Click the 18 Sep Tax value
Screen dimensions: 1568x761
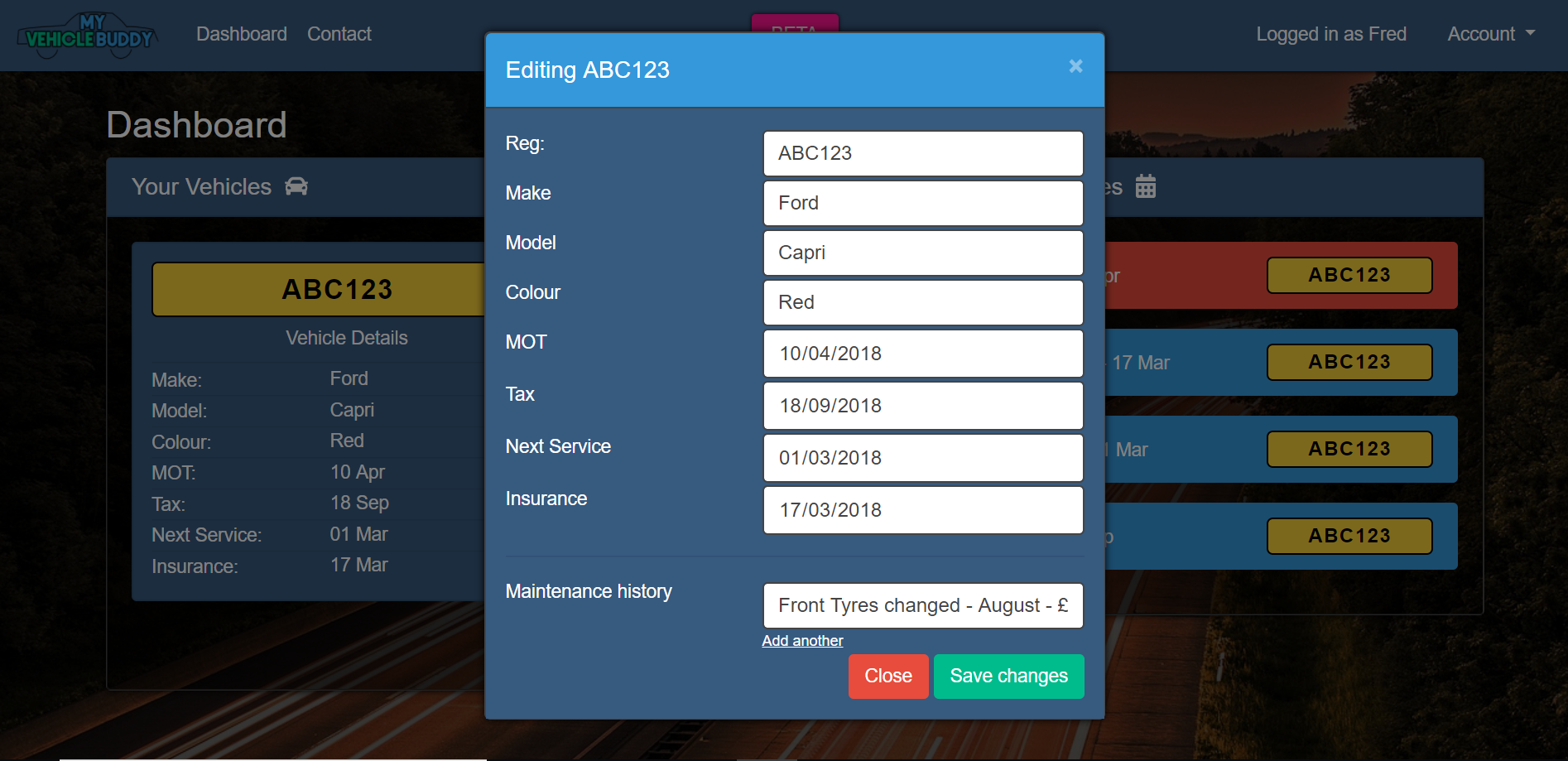pos(359,503)
